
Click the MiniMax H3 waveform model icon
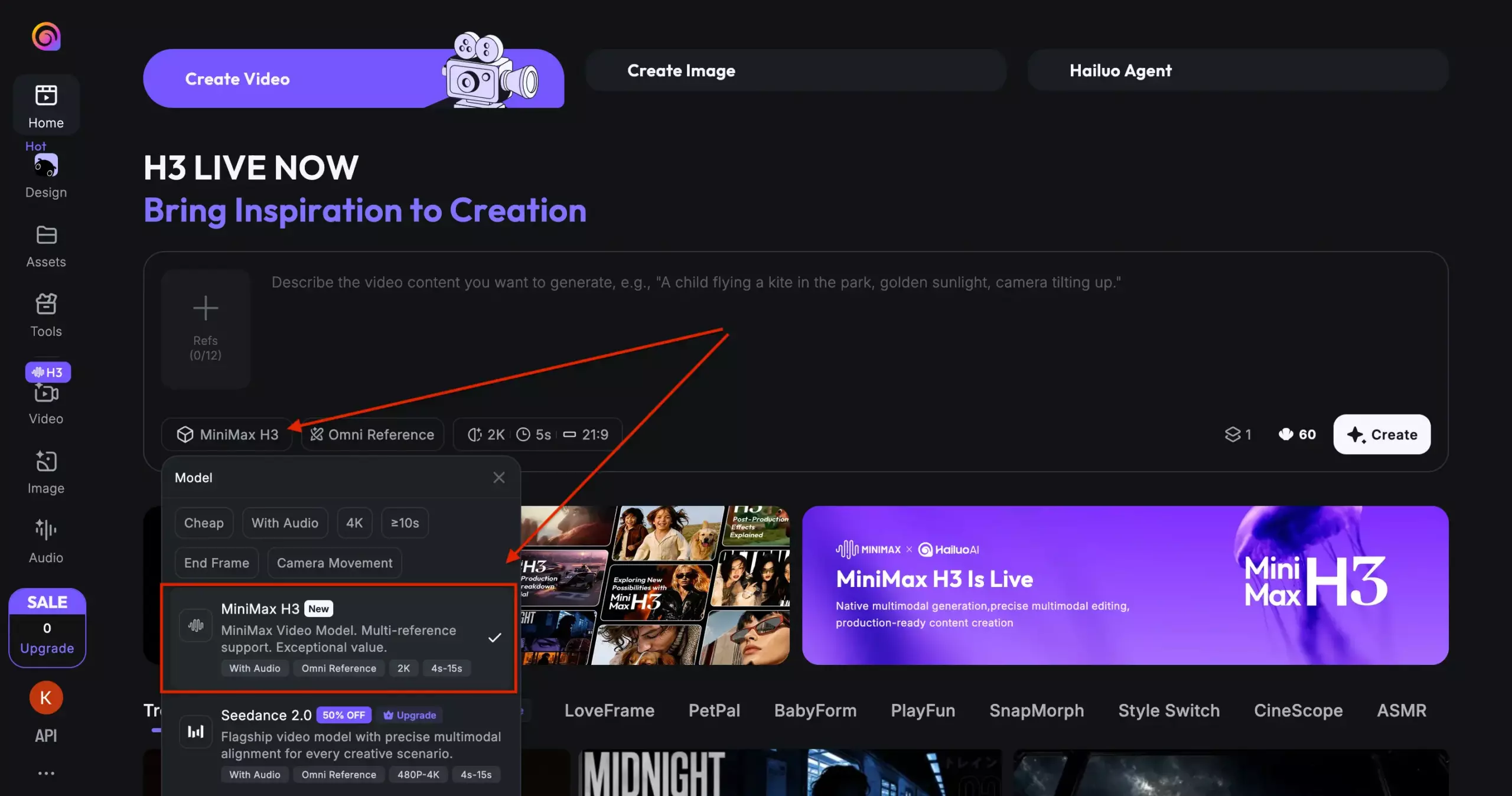pos(195,625)
